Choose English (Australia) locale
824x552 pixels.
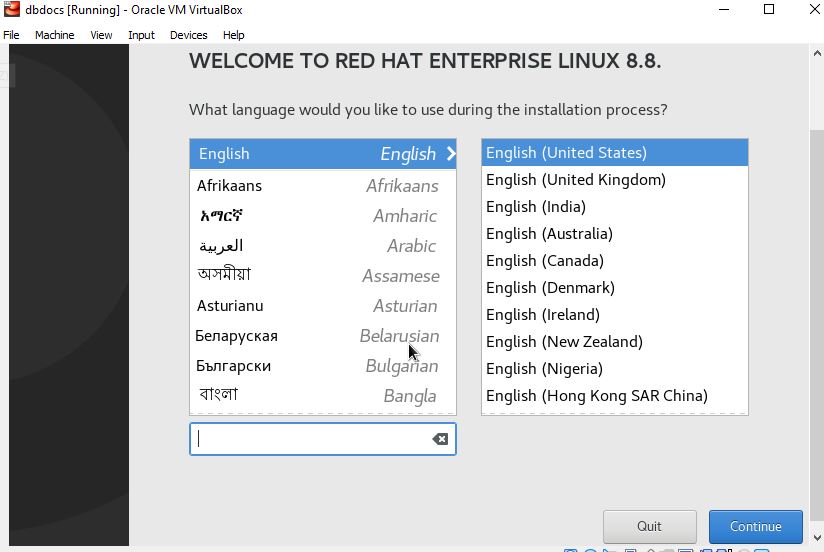(615, 233)
